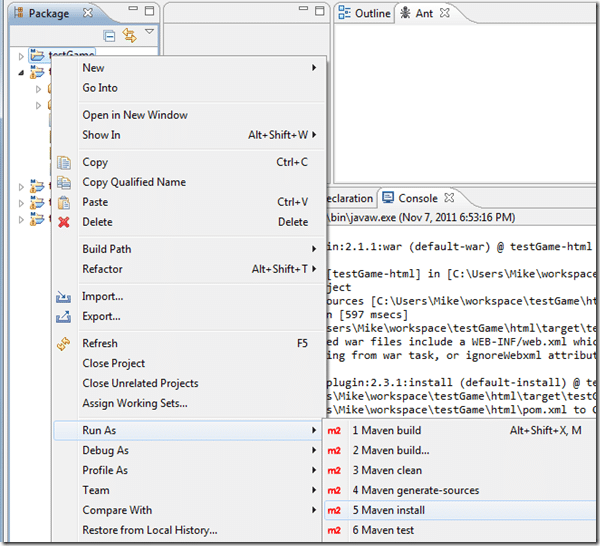Click the Outline tab icon

point(344,13)
